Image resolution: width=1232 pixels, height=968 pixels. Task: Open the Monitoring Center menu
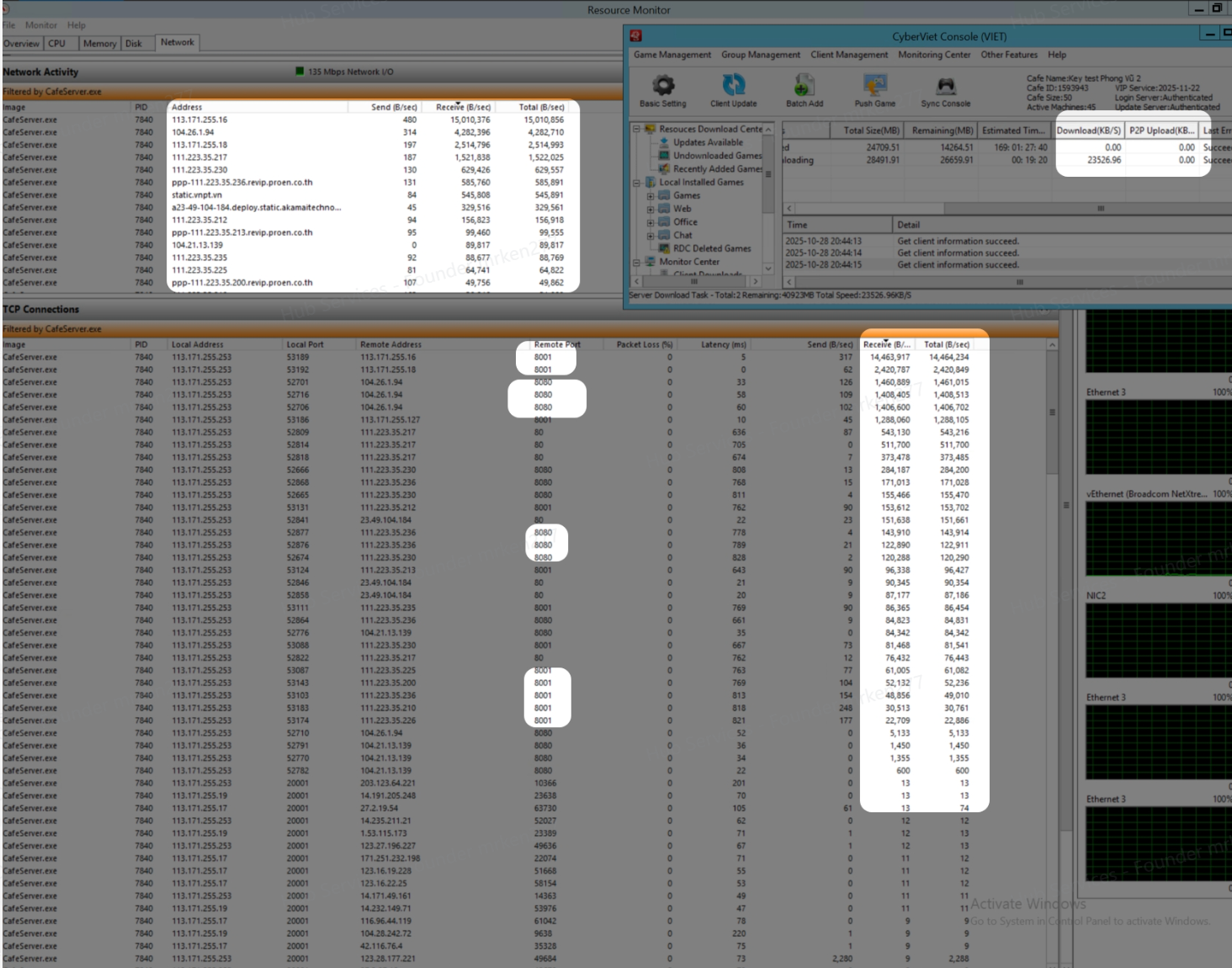[934, 55]
